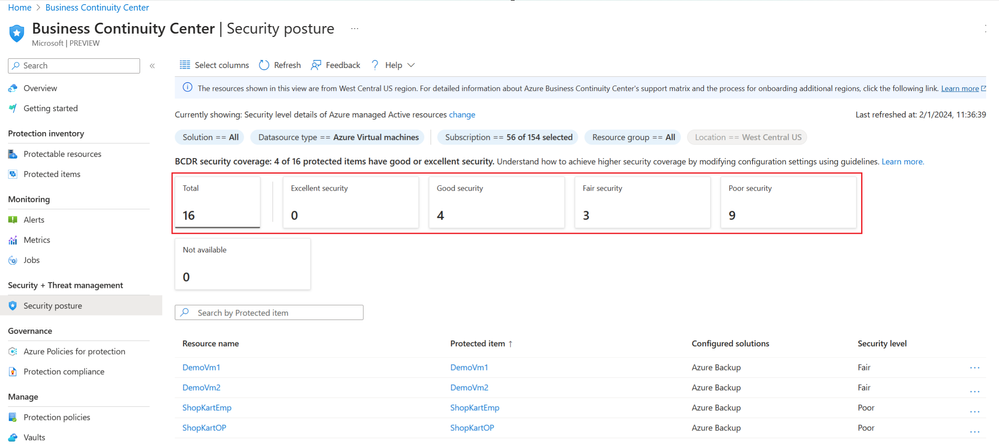Expand the Help dropdown chevron
Viewport: 999px width, 446px height.
(411, 65)
